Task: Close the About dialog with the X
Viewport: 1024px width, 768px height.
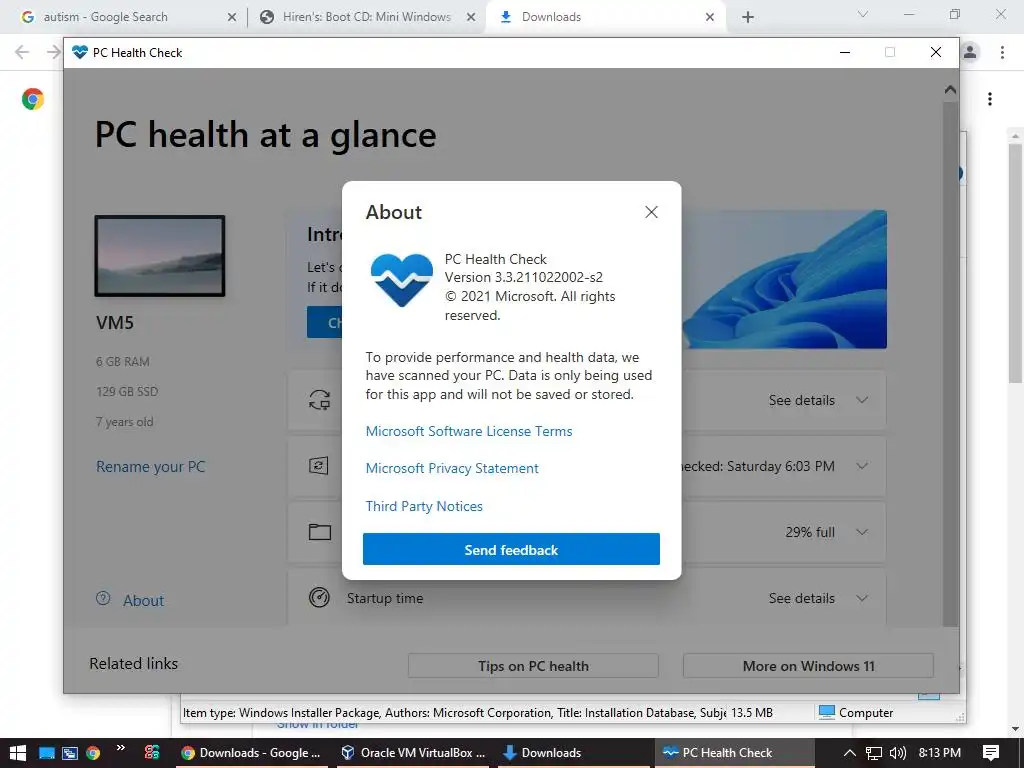Action: tap(651, 212)
